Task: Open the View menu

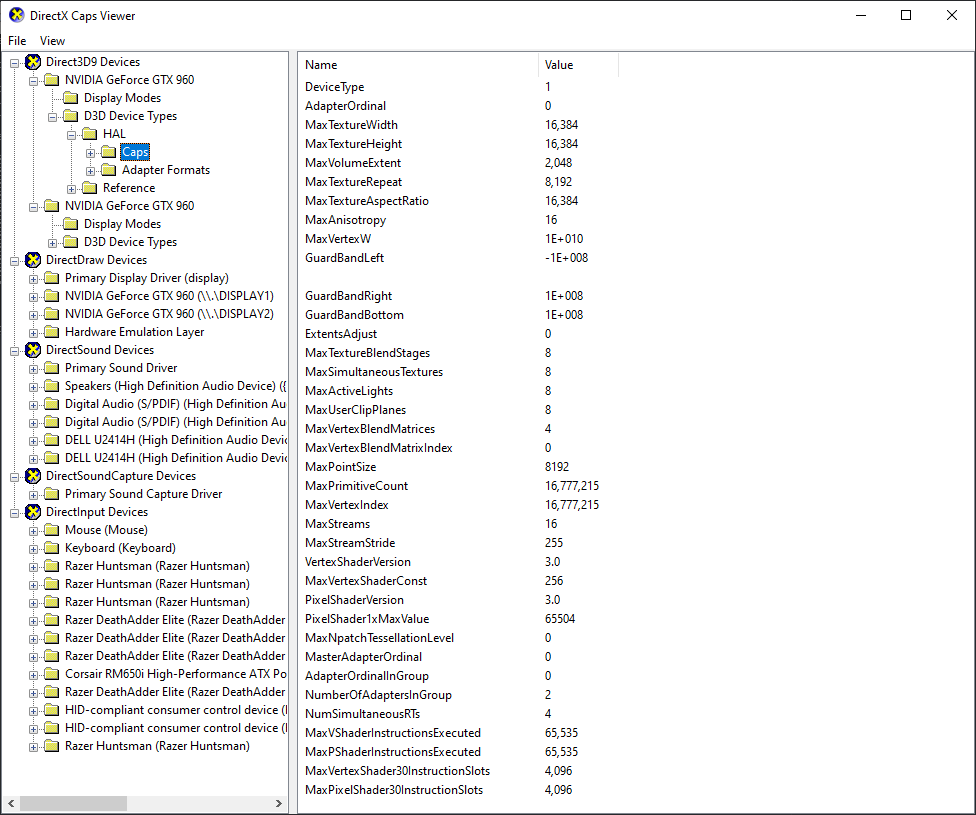Action: pyautogui.click(x=52, y=40)
